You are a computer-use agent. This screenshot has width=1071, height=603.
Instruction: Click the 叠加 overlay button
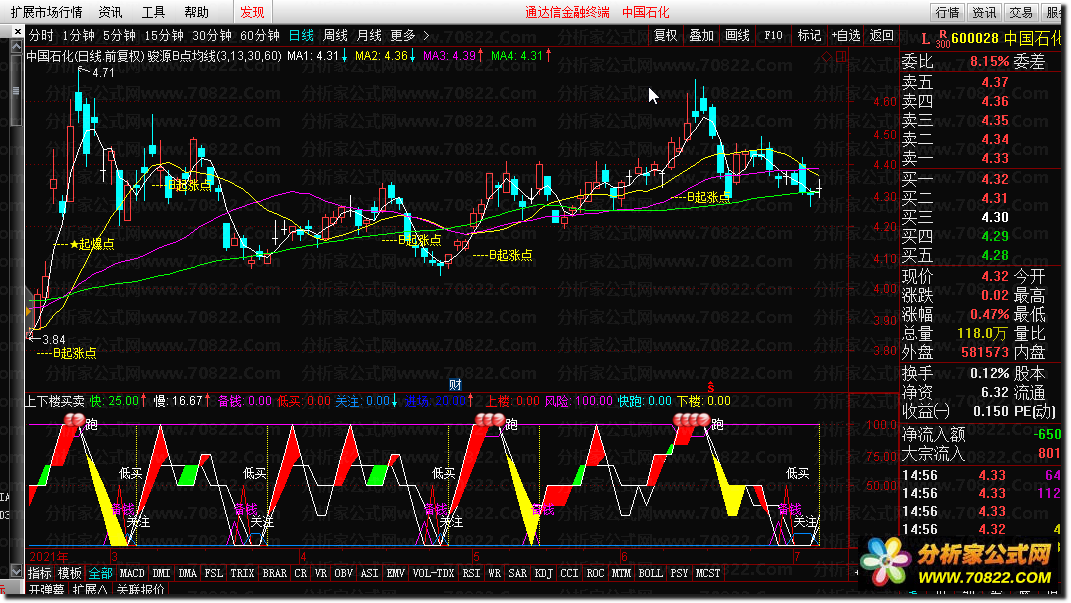coord(701,36)
